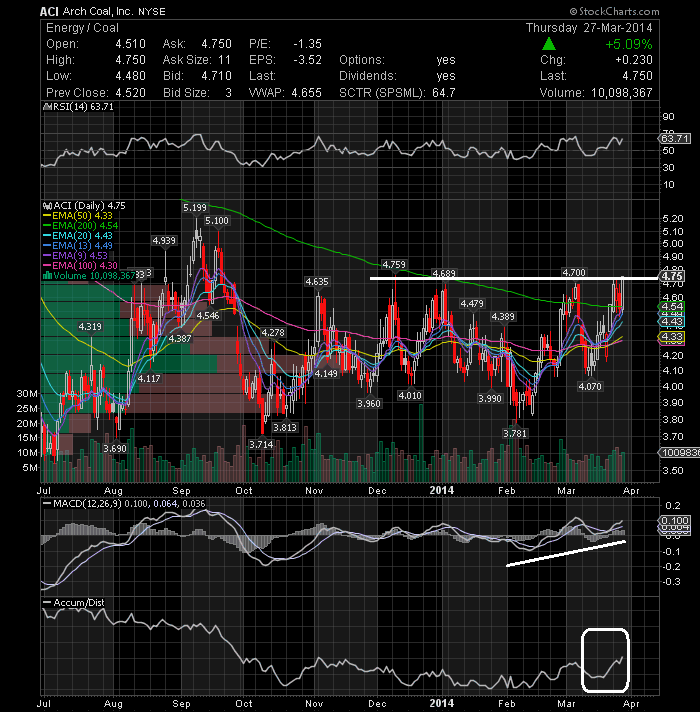Screen dimensions: 700x712
Task: Select the 4.939 price label
Action: click(x=164, y=241)
